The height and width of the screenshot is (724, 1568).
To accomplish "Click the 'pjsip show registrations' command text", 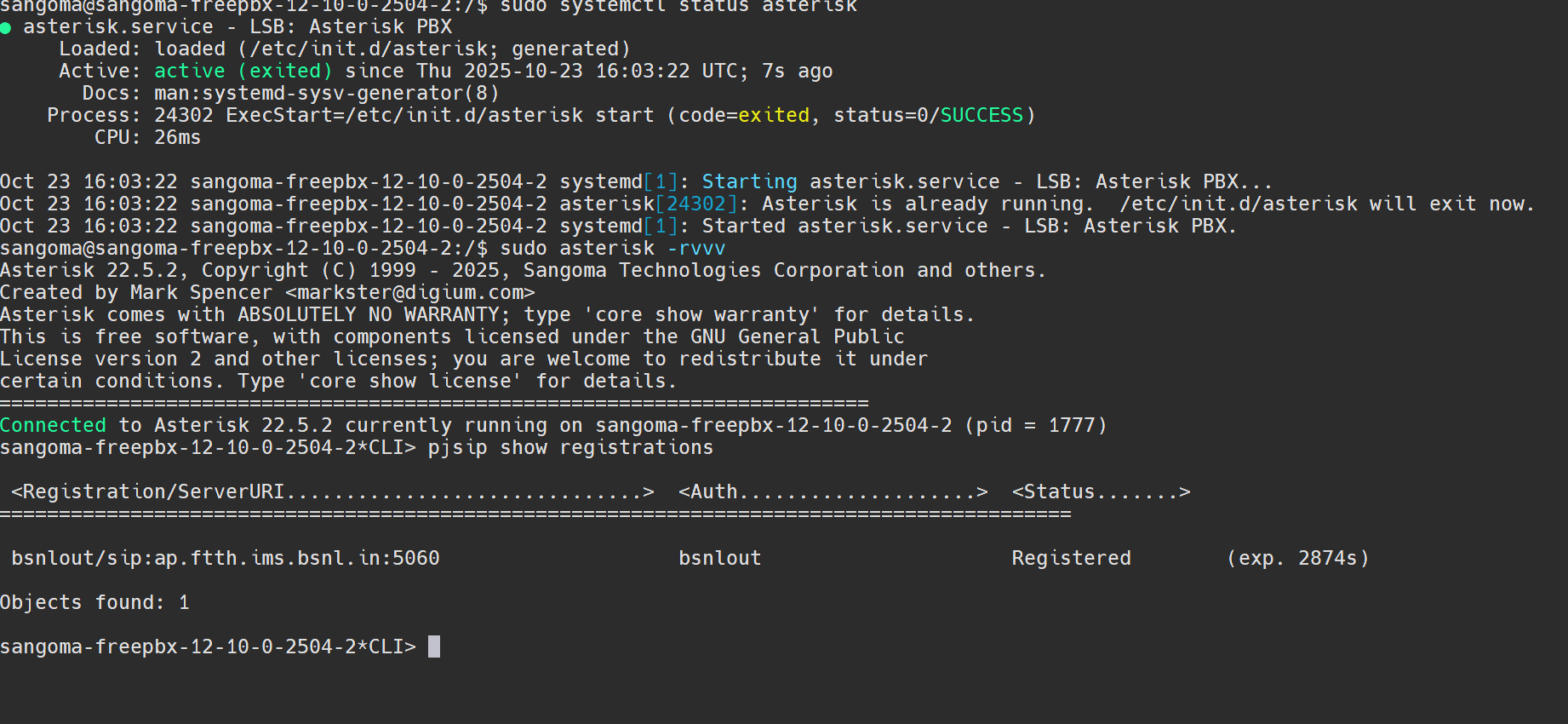I will tap(570, 447).
